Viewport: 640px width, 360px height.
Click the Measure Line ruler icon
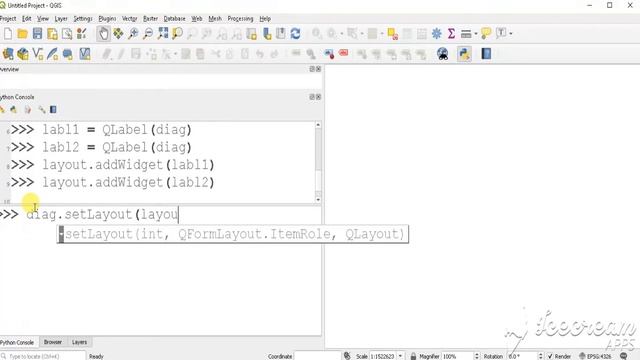466,33
